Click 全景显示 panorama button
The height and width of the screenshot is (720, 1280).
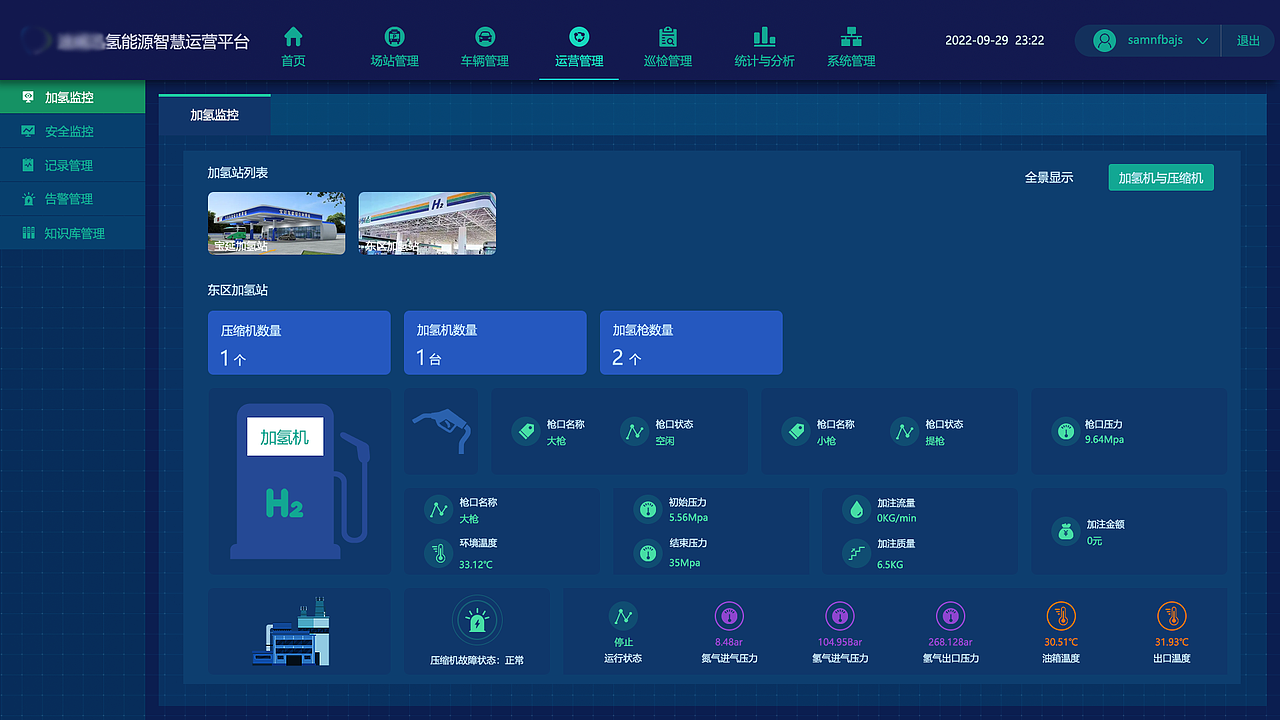point(1049,177)
